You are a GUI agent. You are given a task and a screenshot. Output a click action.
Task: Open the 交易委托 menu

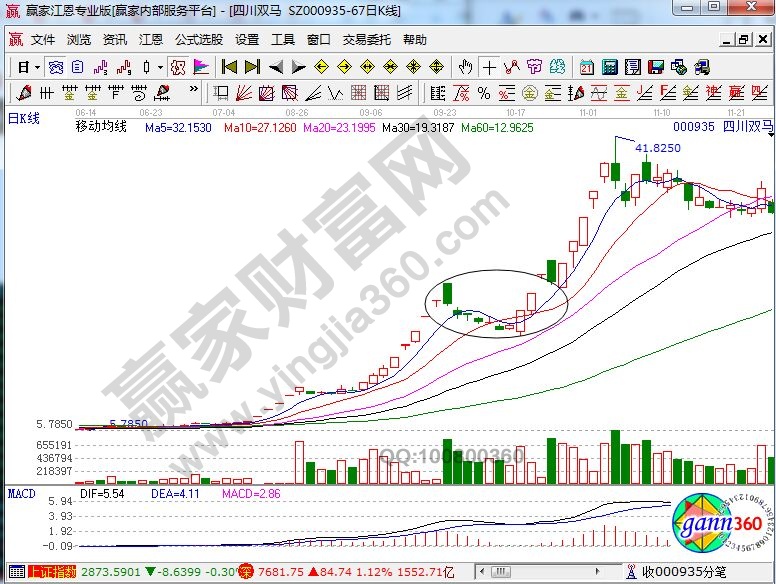pyautogui.click(x=364, y=40)
